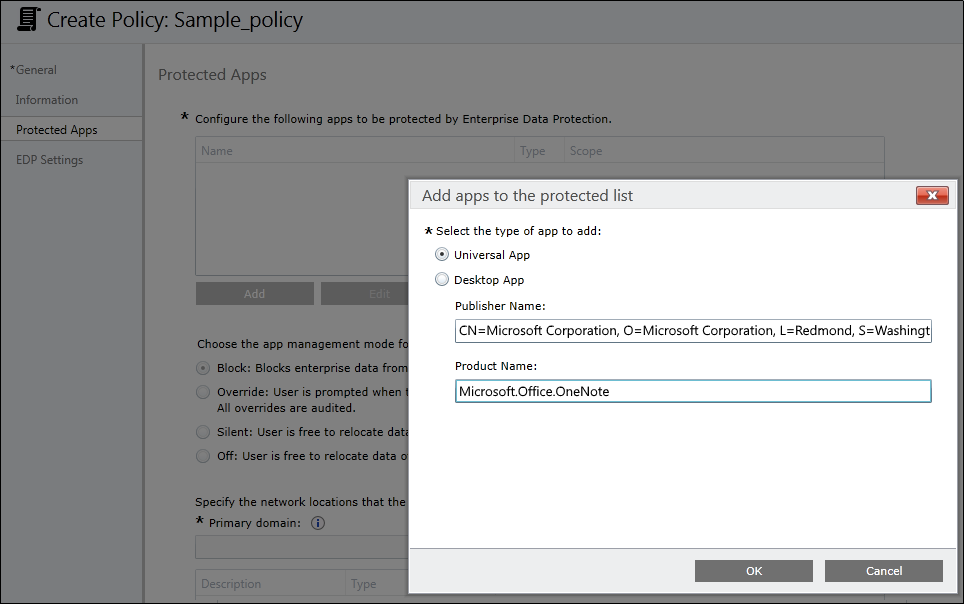Select the Universal App radio button
The image size is (964, 604).
pyautogui.click(x=442, y=255)
